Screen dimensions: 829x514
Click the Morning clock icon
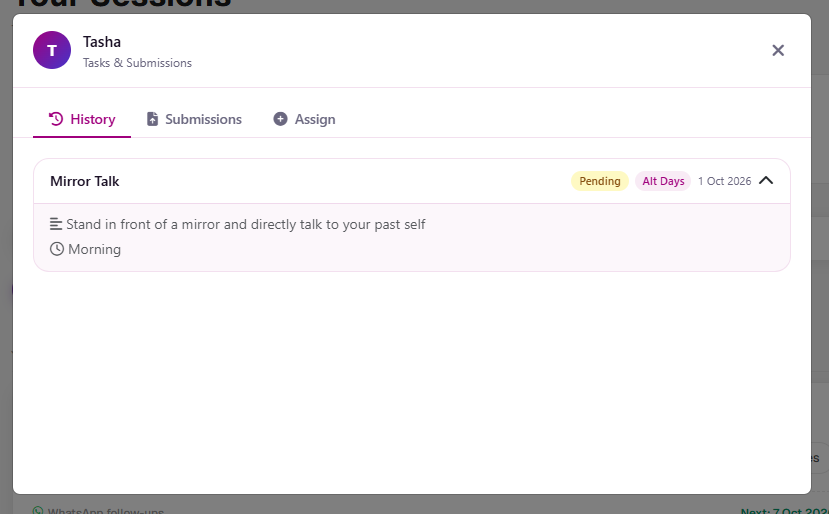[x=57, y=249]
